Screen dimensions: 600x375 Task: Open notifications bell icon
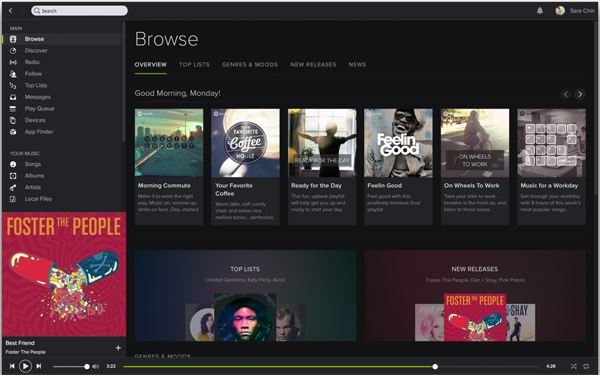point(540,11)
